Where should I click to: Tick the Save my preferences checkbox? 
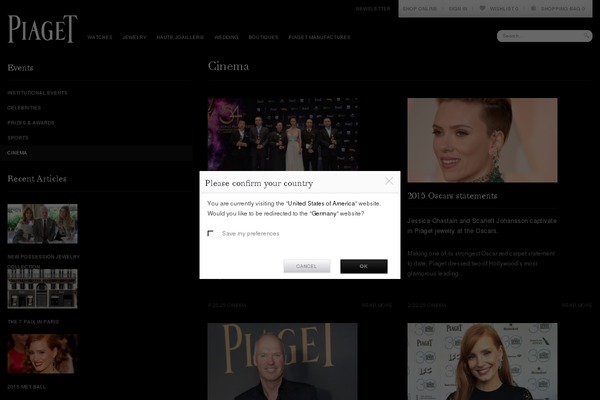coord(210,233)
